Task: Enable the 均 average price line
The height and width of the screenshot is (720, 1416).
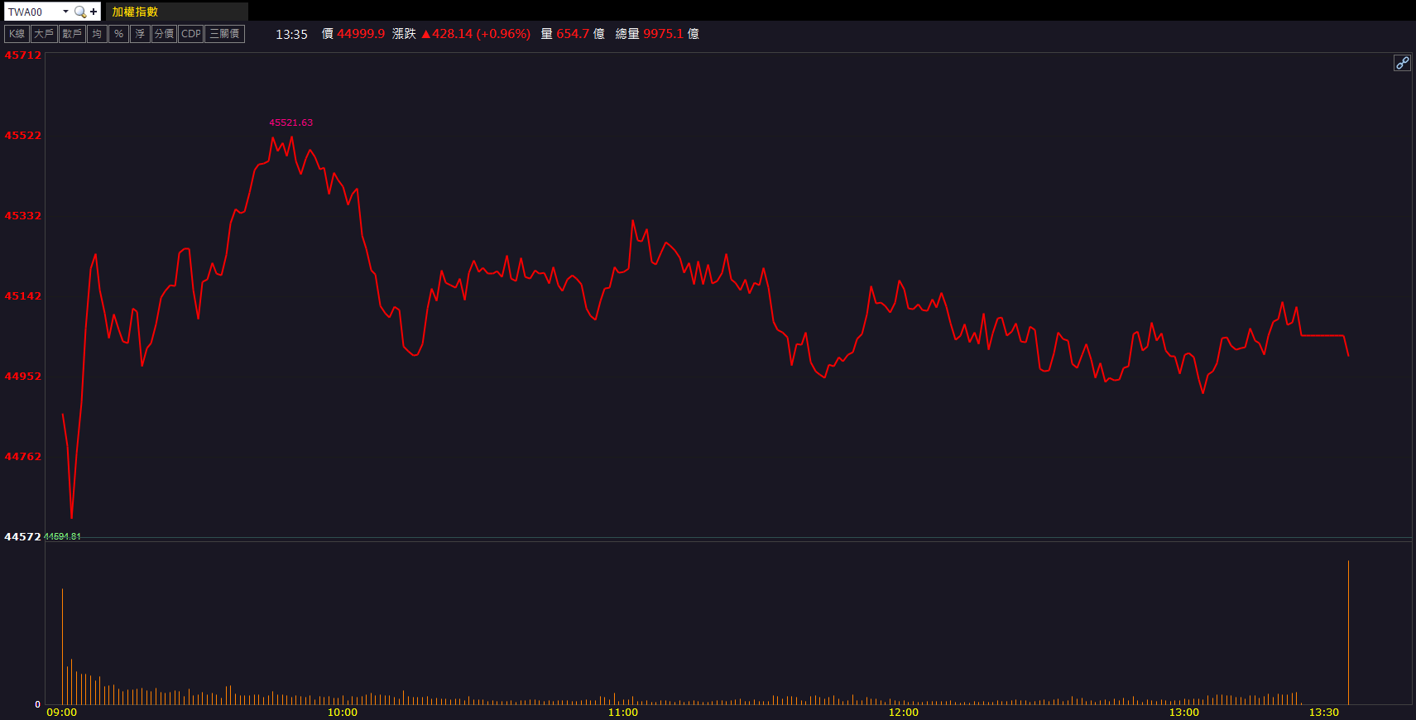Action: coord(97,34)
